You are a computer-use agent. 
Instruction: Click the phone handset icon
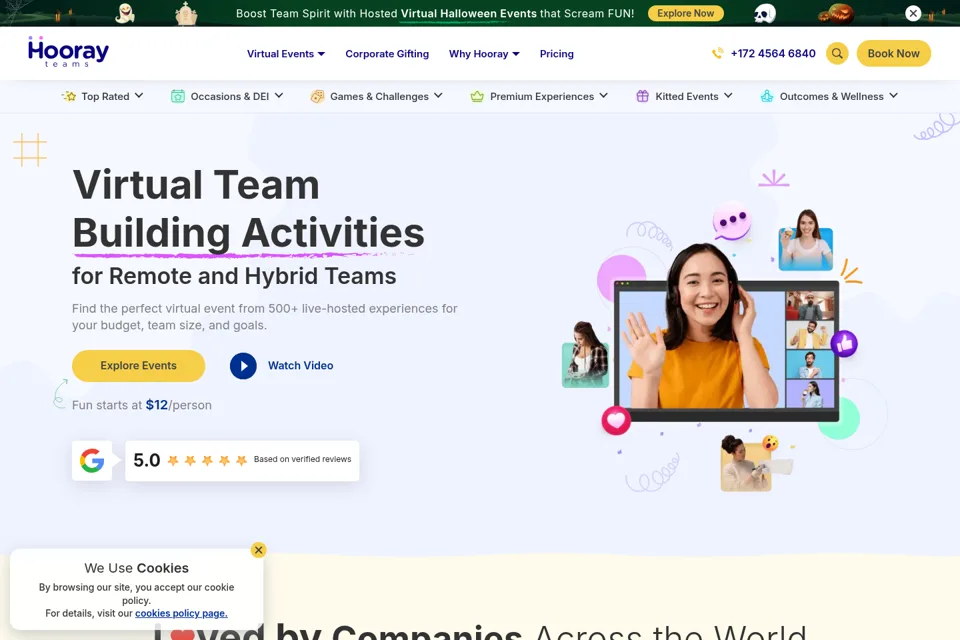pyautogui.click(x=718, y=53)
